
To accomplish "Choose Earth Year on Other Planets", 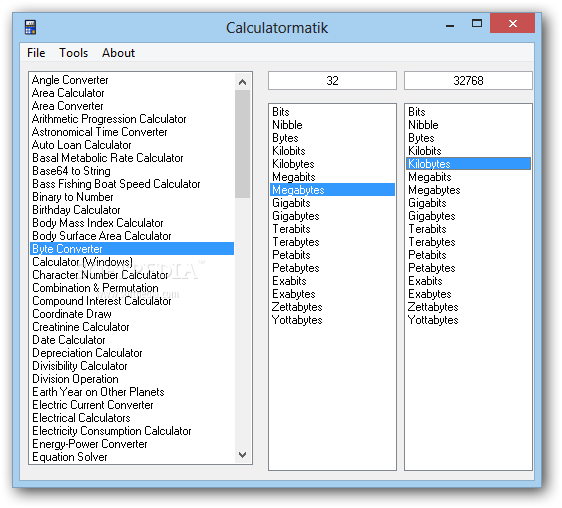I will click(132, 391).
